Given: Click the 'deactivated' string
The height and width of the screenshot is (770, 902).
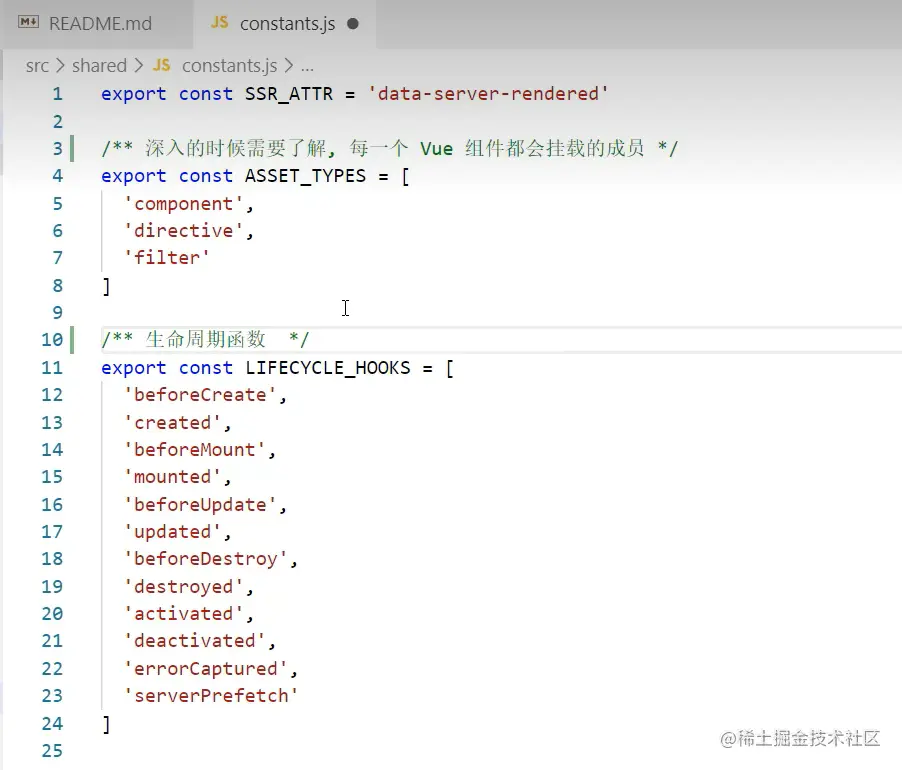Looking at the screenshot, I should coord(194,641).
